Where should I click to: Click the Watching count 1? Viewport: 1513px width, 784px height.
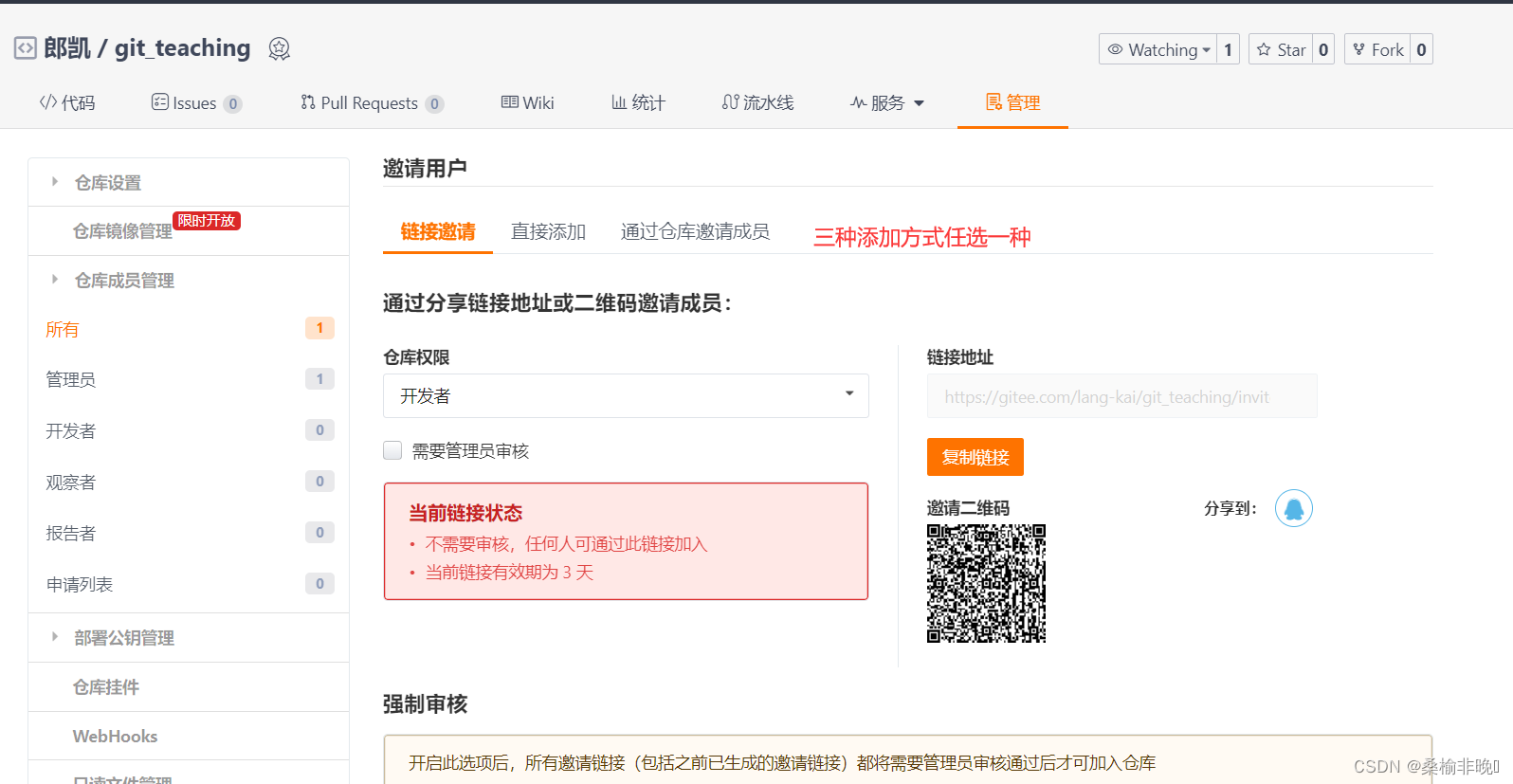(x=1228, y=49)
